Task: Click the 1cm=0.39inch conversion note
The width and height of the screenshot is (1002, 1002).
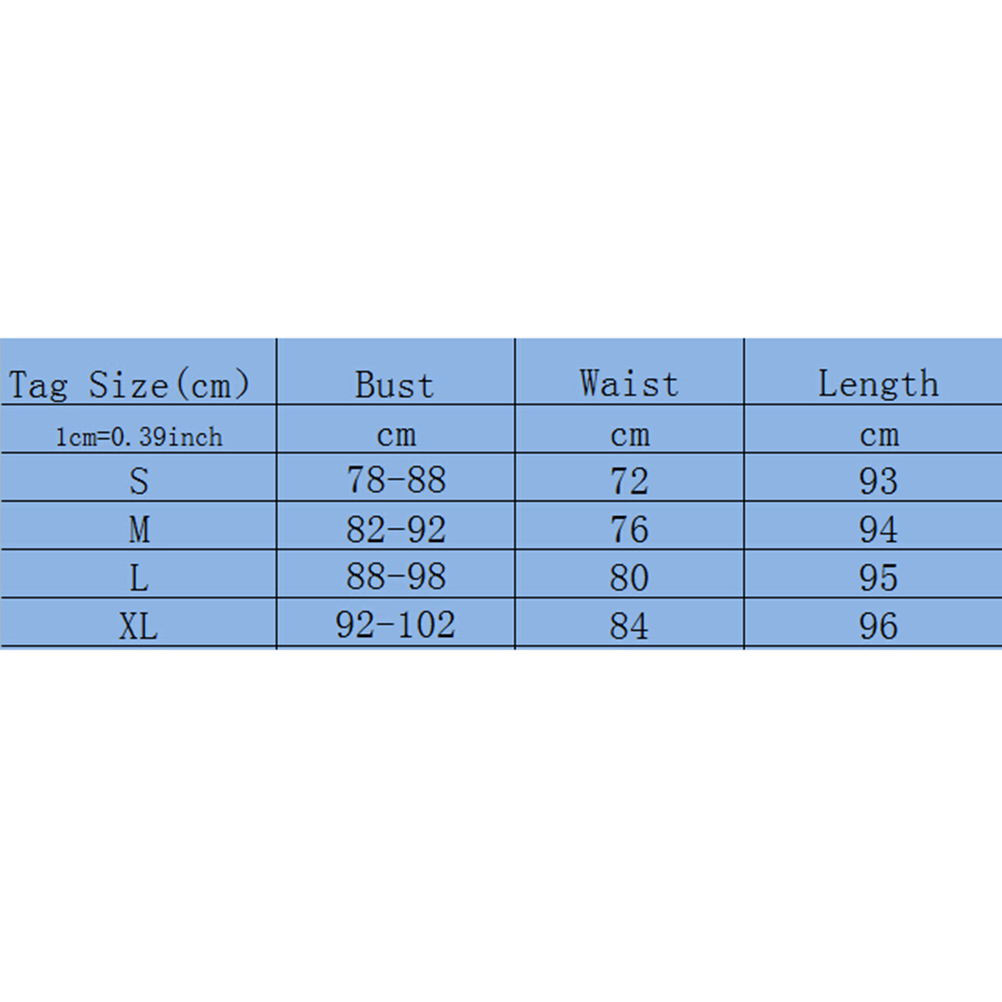Action: 139,437
